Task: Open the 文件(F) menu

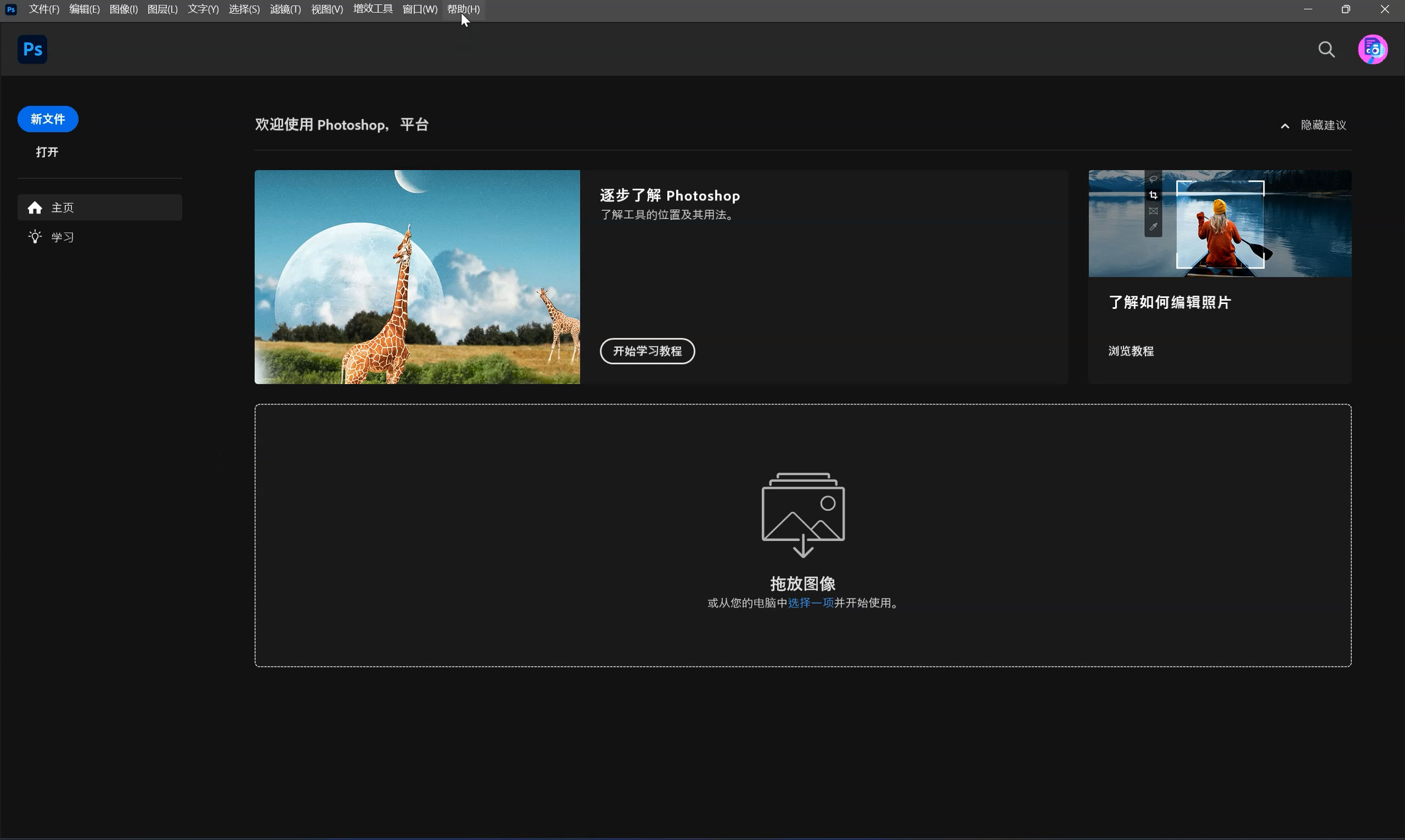Action: (x=44, y=9)
